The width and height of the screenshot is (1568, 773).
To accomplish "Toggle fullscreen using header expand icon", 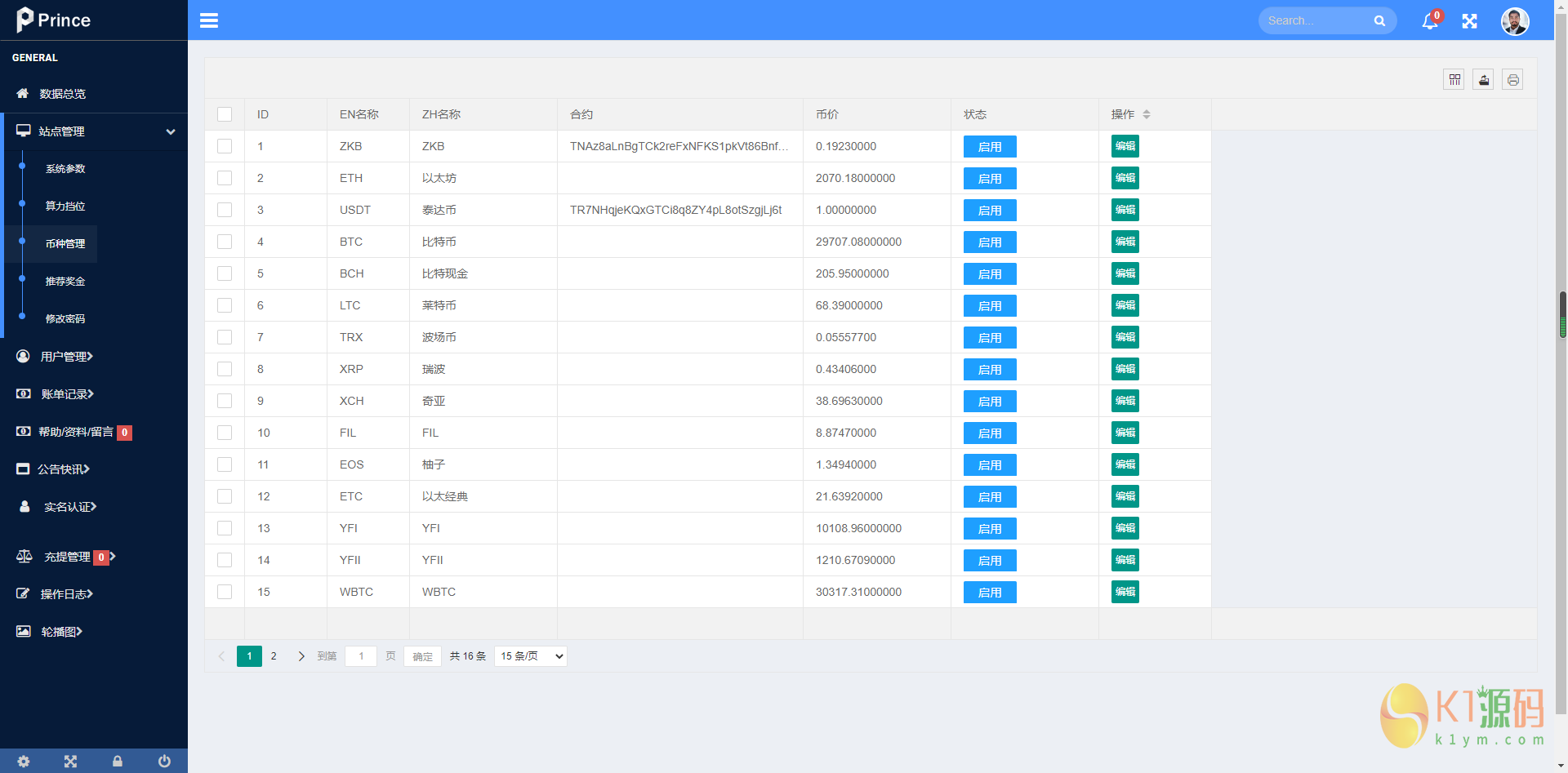I will click(x=1469, y=21).
